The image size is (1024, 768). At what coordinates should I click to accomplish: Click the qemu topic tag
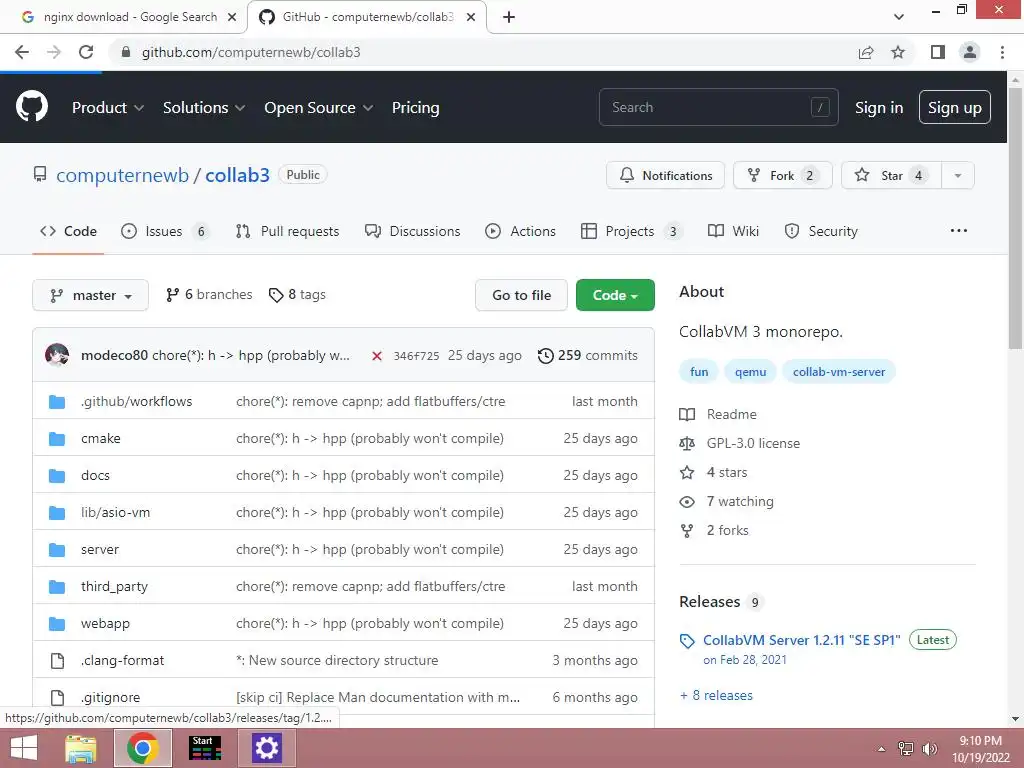(750, 372)
